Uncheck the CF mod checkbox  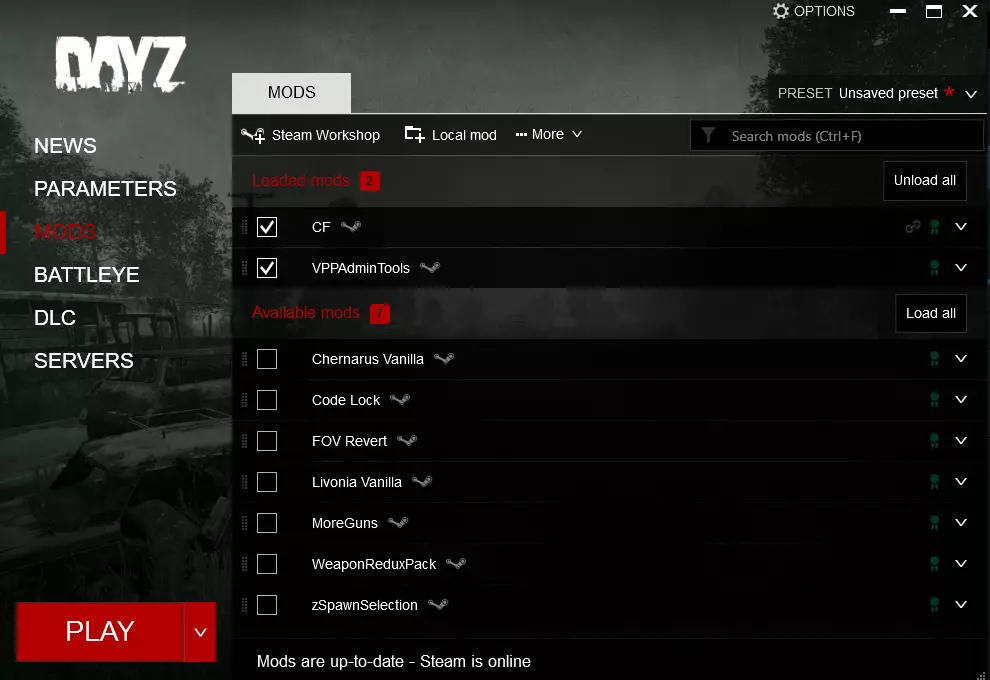coord(267,227)
